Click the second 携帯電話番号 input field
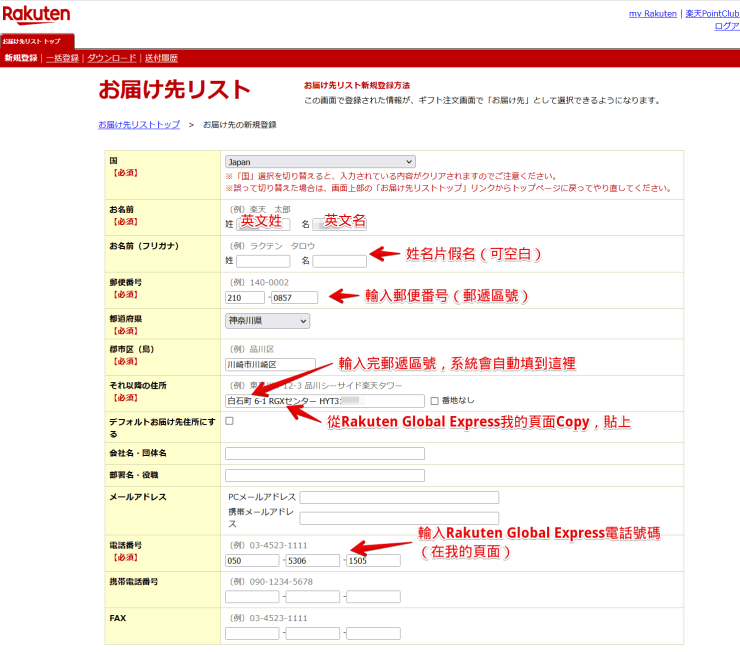The image size is (740, 652). (x=312, y=597)
